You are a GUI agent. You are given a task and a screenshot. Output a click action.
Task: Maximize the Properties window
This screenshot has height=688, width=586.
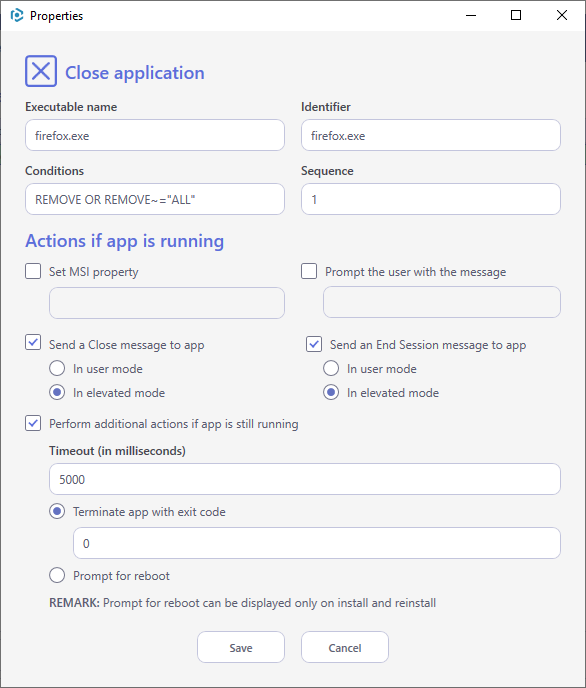point(516,15)
